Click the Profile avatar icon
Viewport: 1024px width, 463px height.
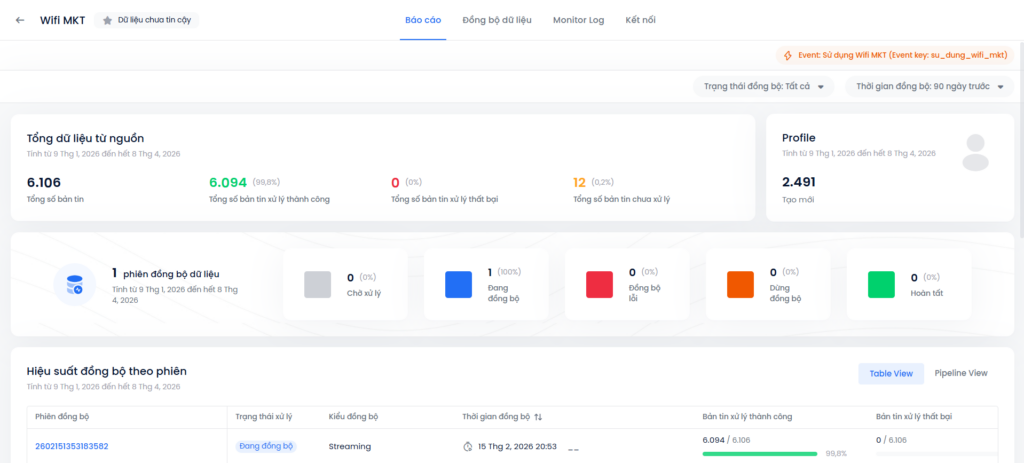(x=975, y=152)
